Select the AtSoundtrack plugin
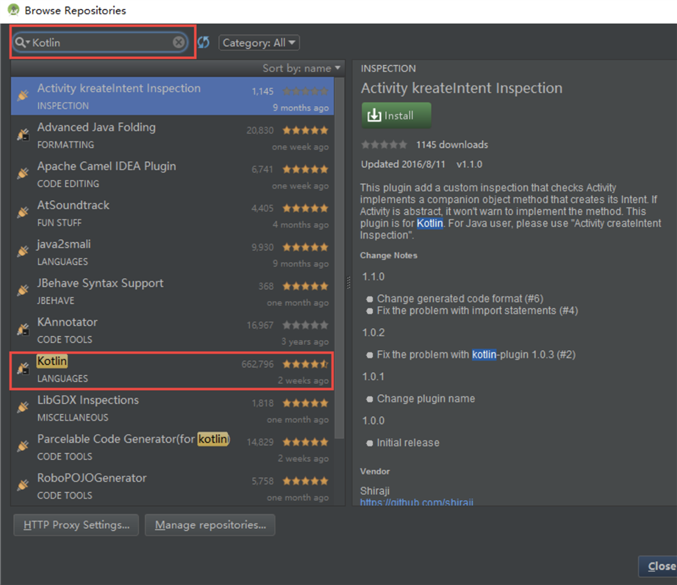This screenshot has width=677, height=585. tap(172, 213)
